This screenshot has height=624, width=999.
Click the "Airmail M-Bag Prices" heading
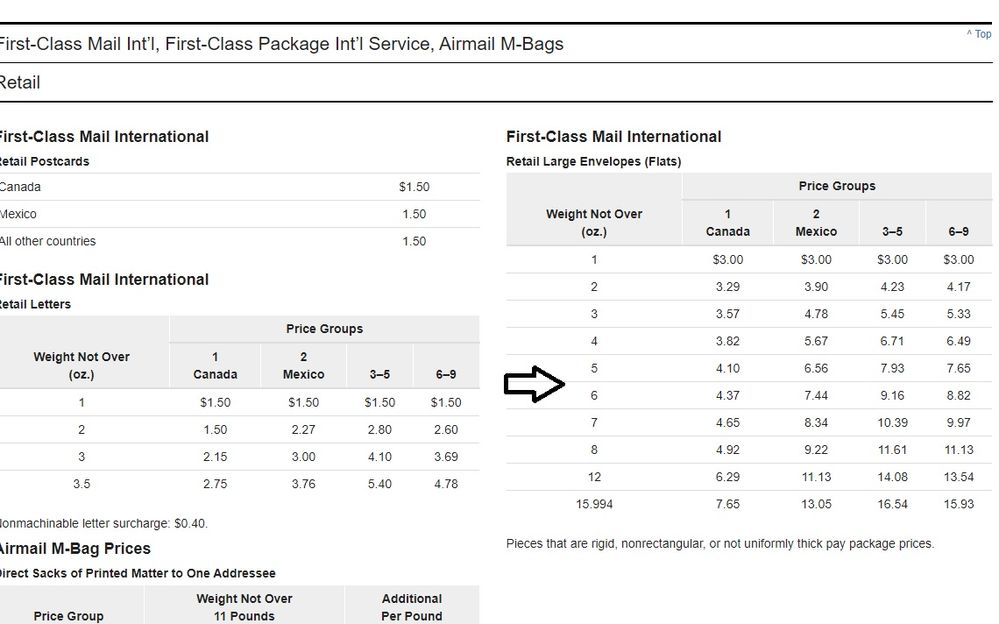pyautogui.click(x=75, y=548)
